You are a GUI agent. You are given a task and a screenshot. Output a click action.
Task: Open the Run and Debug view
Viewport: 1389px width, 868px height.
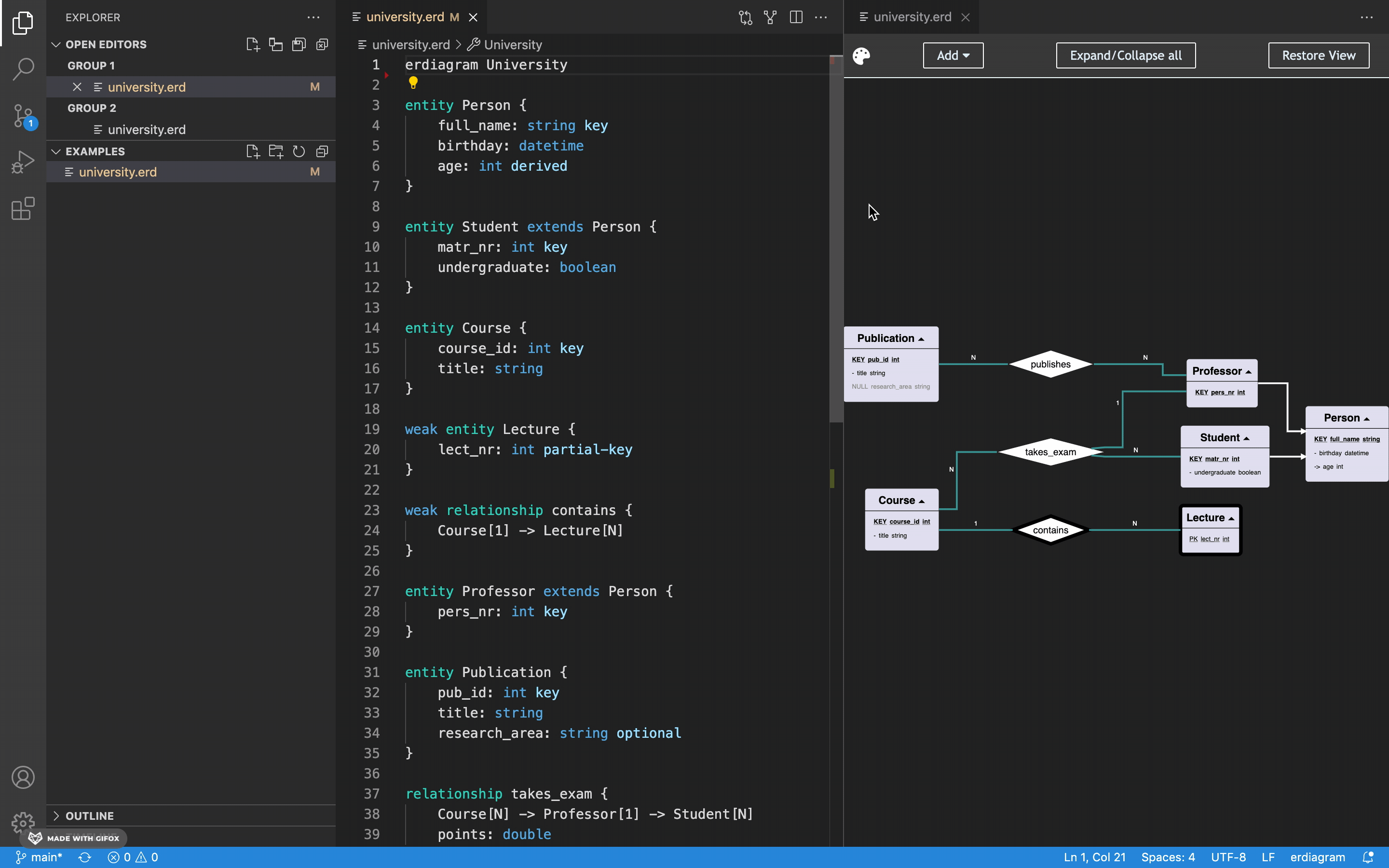pos(23,163)
